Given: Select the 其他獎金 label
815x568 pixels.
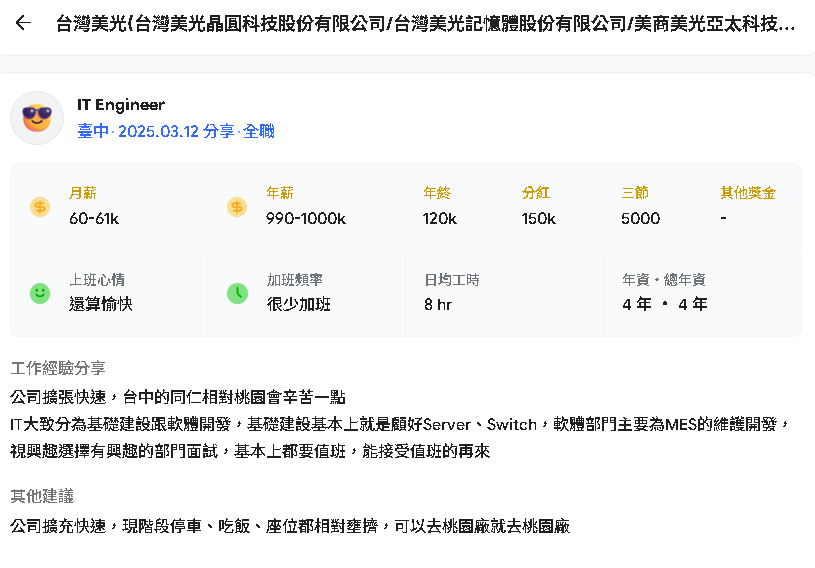Looking at the screenshot, I should [x=748, y=193].
